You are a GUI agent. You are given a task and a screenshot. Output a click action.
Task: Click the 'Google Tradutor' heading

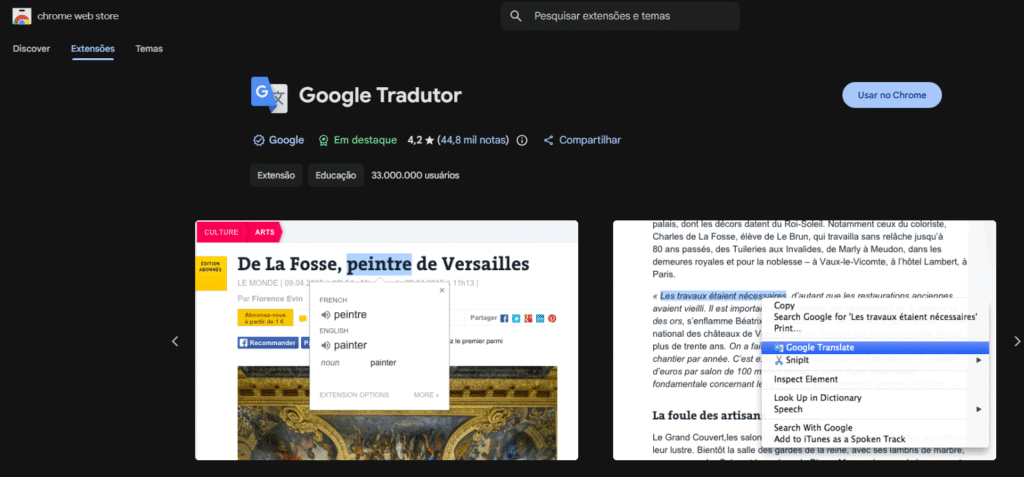coord(380,95)
